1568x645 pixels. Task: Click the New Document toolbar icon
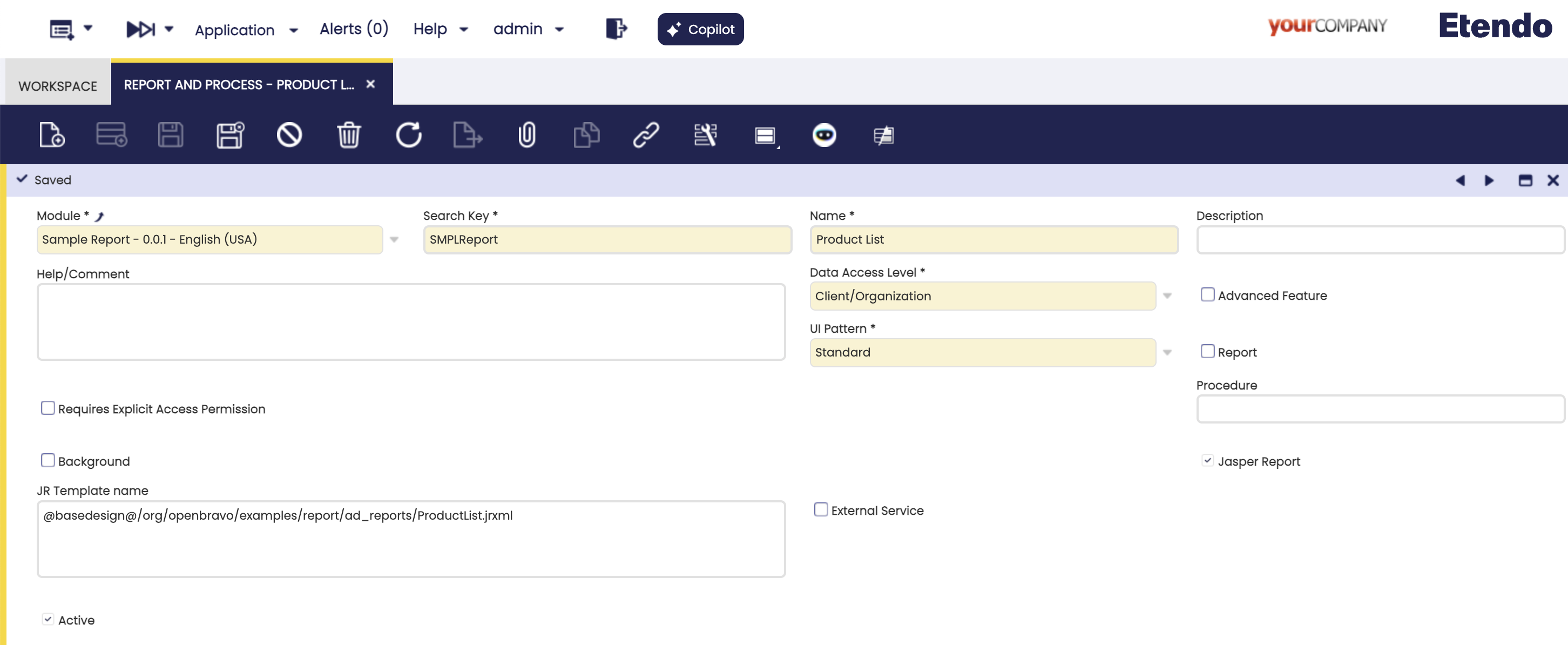click(52, 135)
